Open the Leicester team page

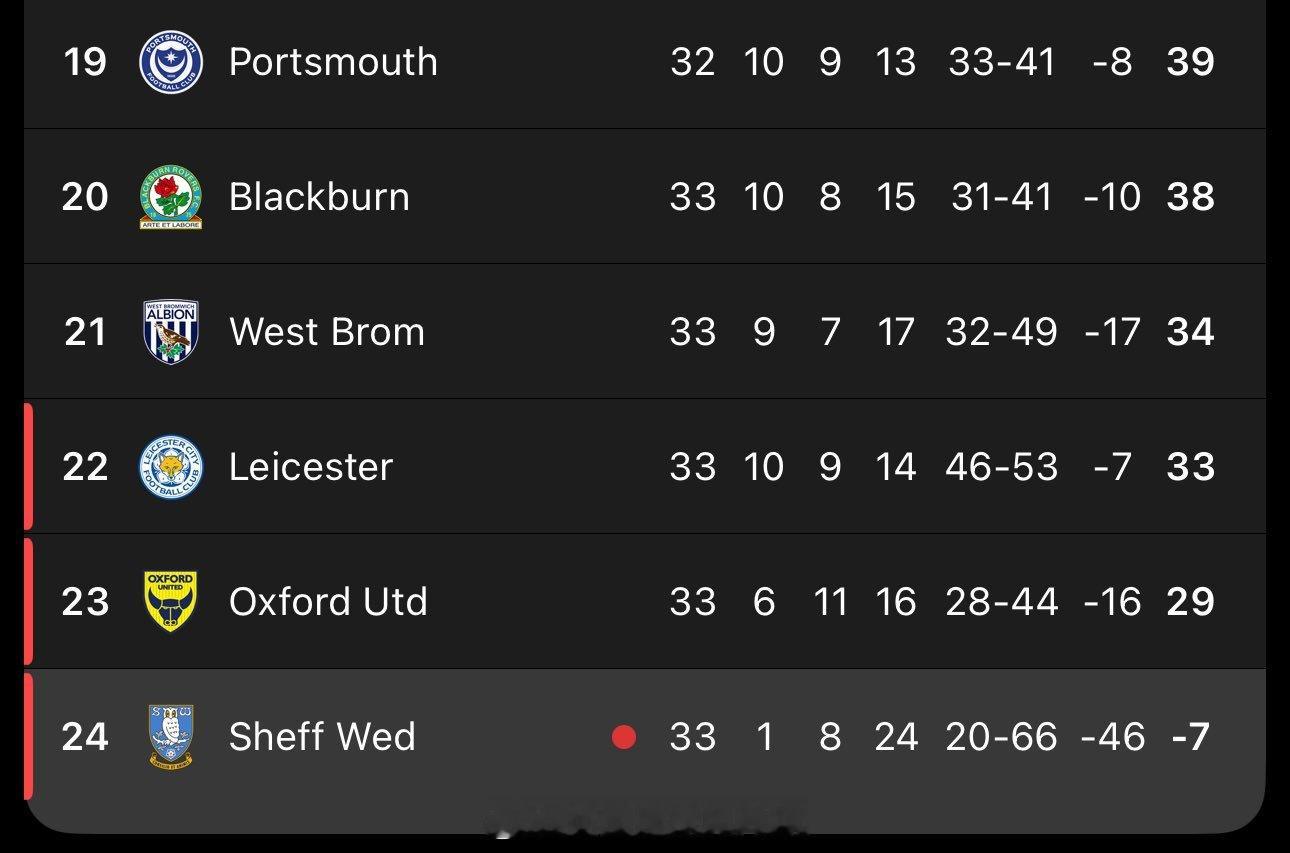point(311,467)
